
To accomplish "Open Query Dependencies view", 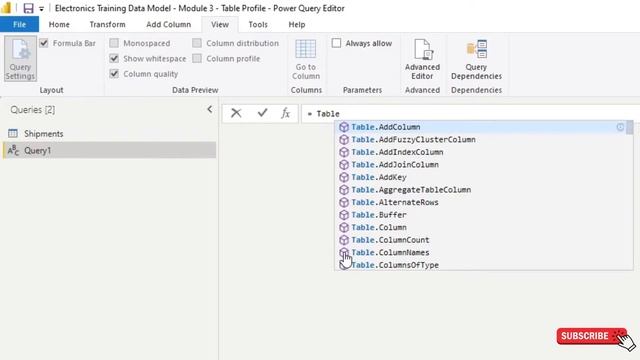I will tap(476, 59).
